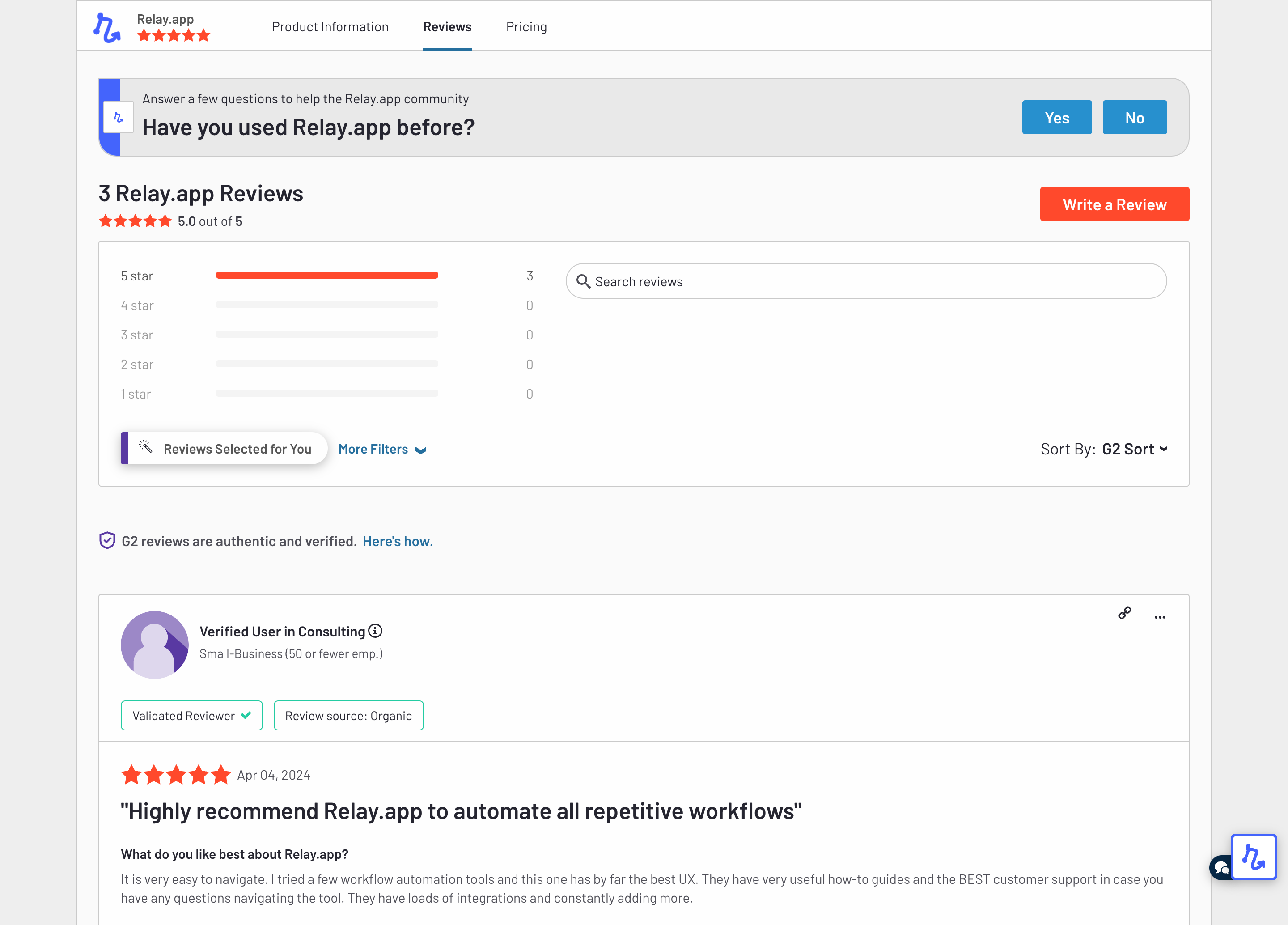The width and height of the screenshot is (1288, 925).
Task: Go to the Pricing tab
Action: pyautogui.click(x=526, y=27)
